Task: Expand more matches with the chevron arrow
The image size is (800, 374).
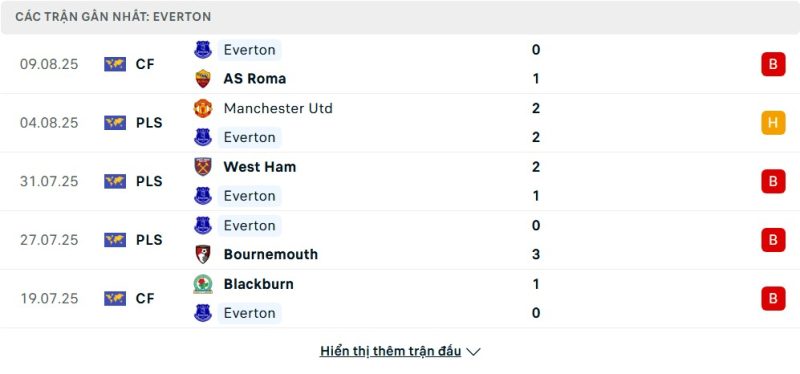Action: (x=473, y=352)
